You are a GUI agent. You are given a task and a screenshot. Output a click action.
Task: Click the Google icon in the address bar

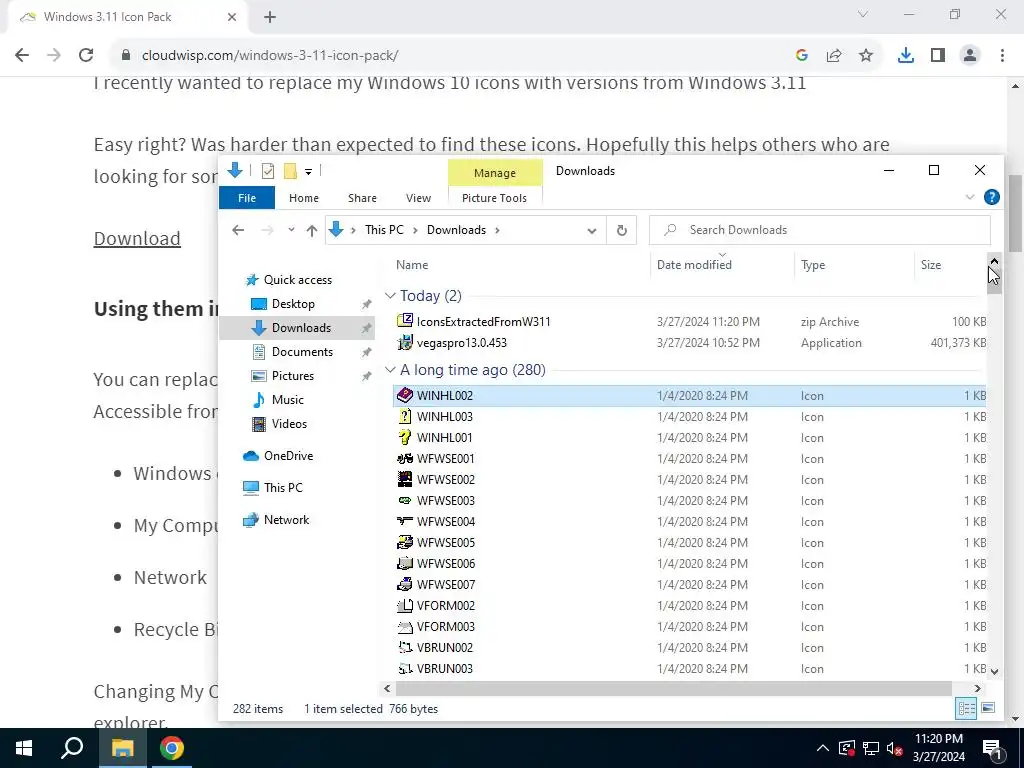point(802,56)
